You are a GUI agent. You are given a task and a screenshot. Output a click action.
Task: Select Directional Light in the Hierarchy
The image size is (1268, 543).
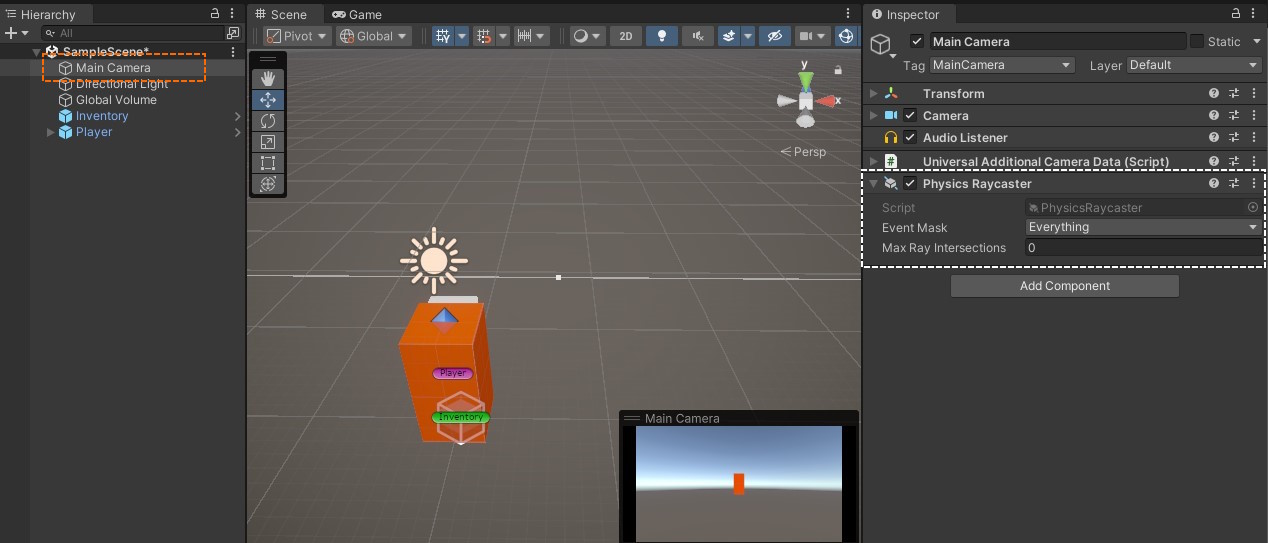click(122, 84)
